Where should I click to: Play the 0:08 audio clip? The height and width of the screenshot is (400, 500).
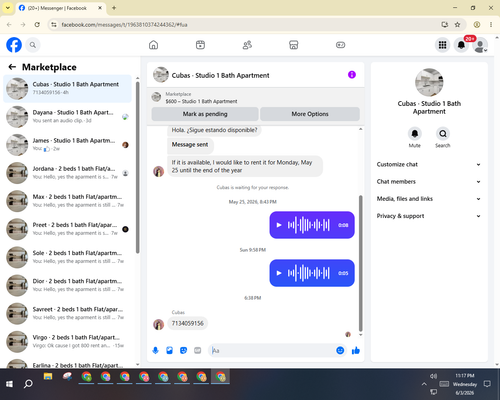[279, 225]
